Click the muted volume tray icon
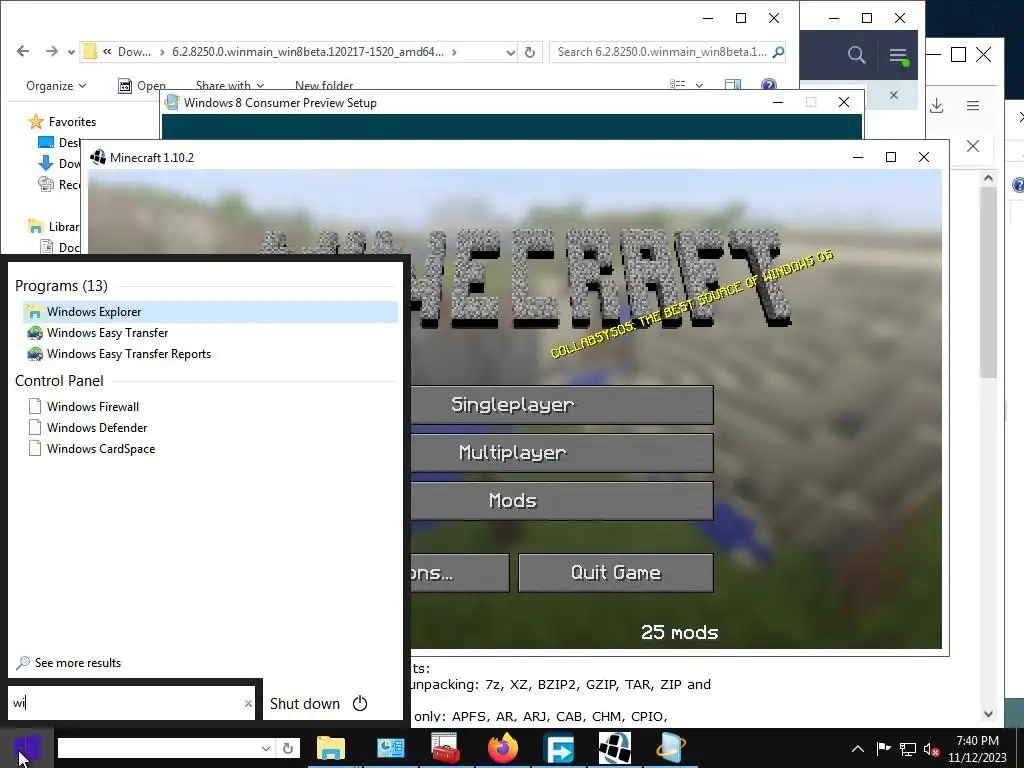 coord(931,749)
